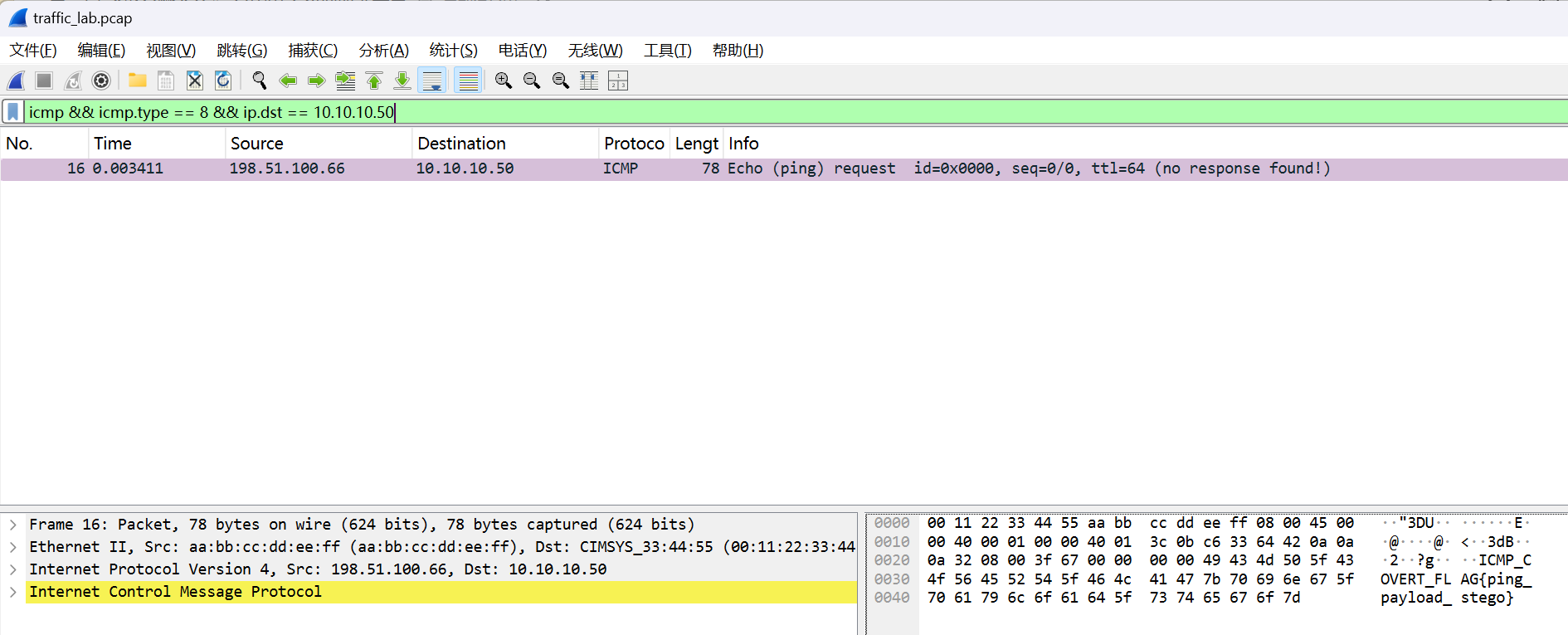This screenshot has height=635, width=1568.
Task: Click the reset layout toolbar icon
Action: click(618, 81)
